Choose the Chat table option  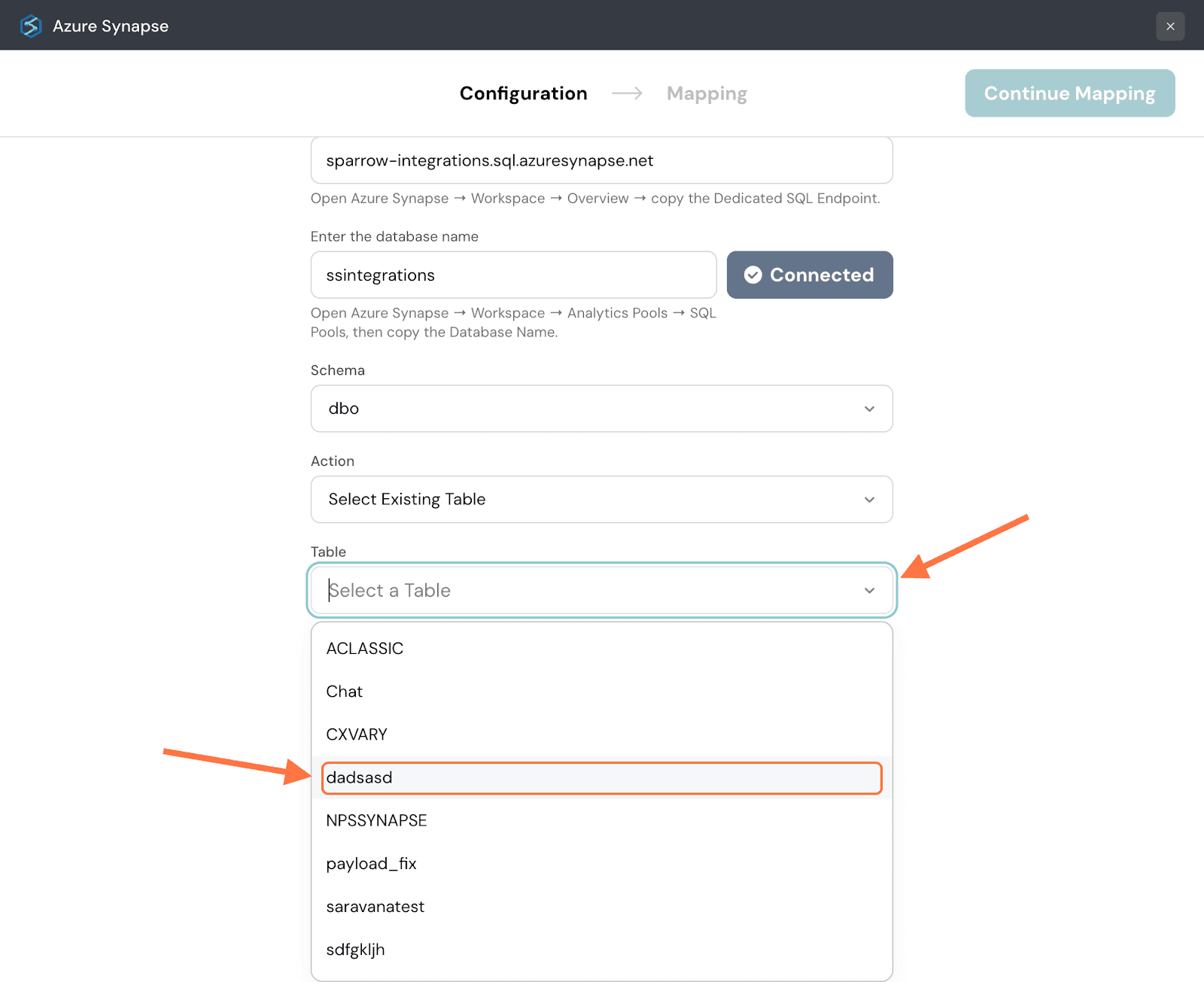(x=345, y=692)
